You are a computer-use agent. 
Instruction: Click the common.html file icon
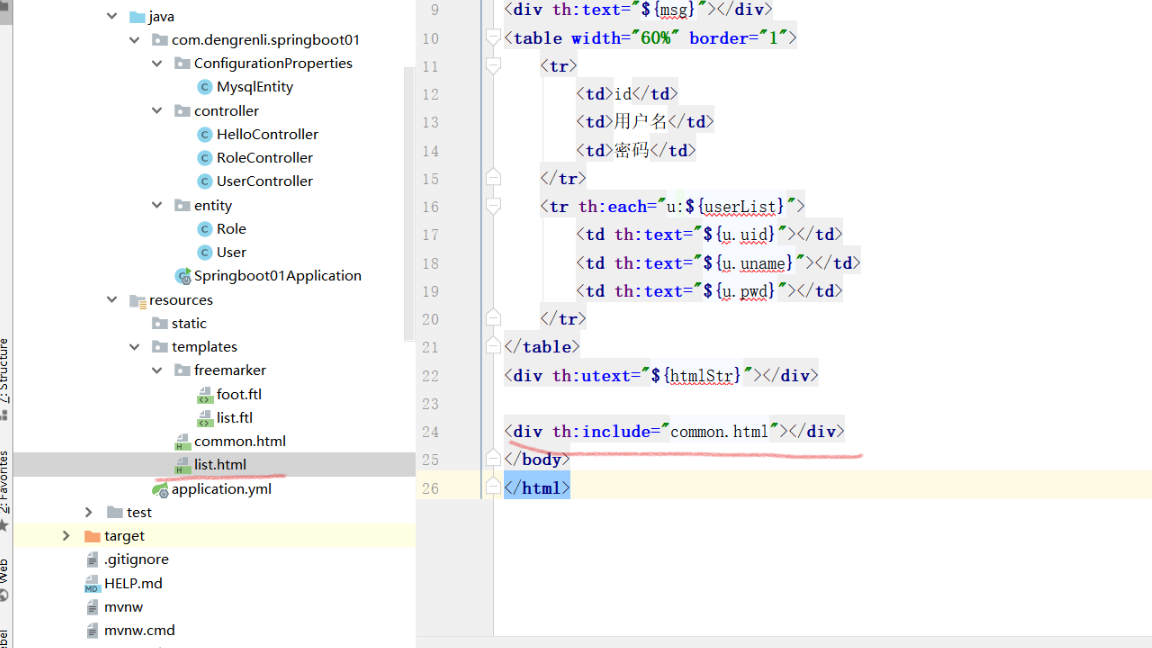pyautogui.click(x=182, y=442)
